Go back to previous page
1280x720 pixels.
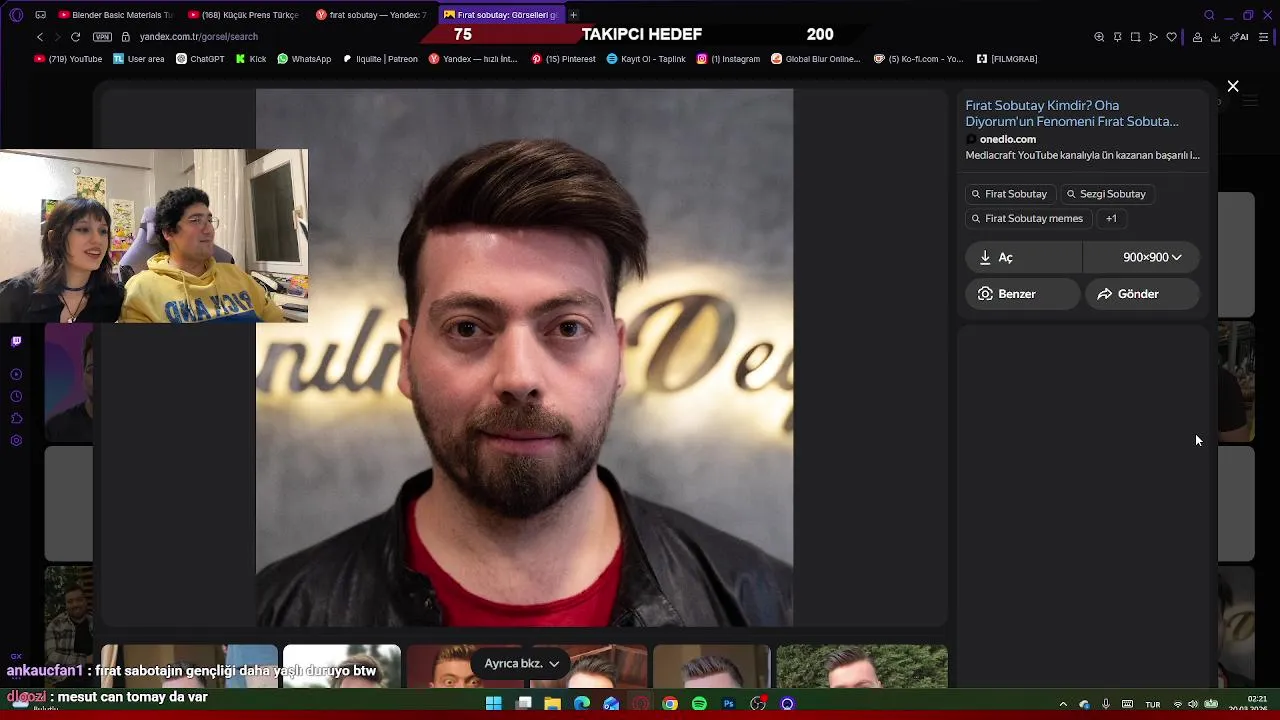pyautogui.click(x=40, y=37)
